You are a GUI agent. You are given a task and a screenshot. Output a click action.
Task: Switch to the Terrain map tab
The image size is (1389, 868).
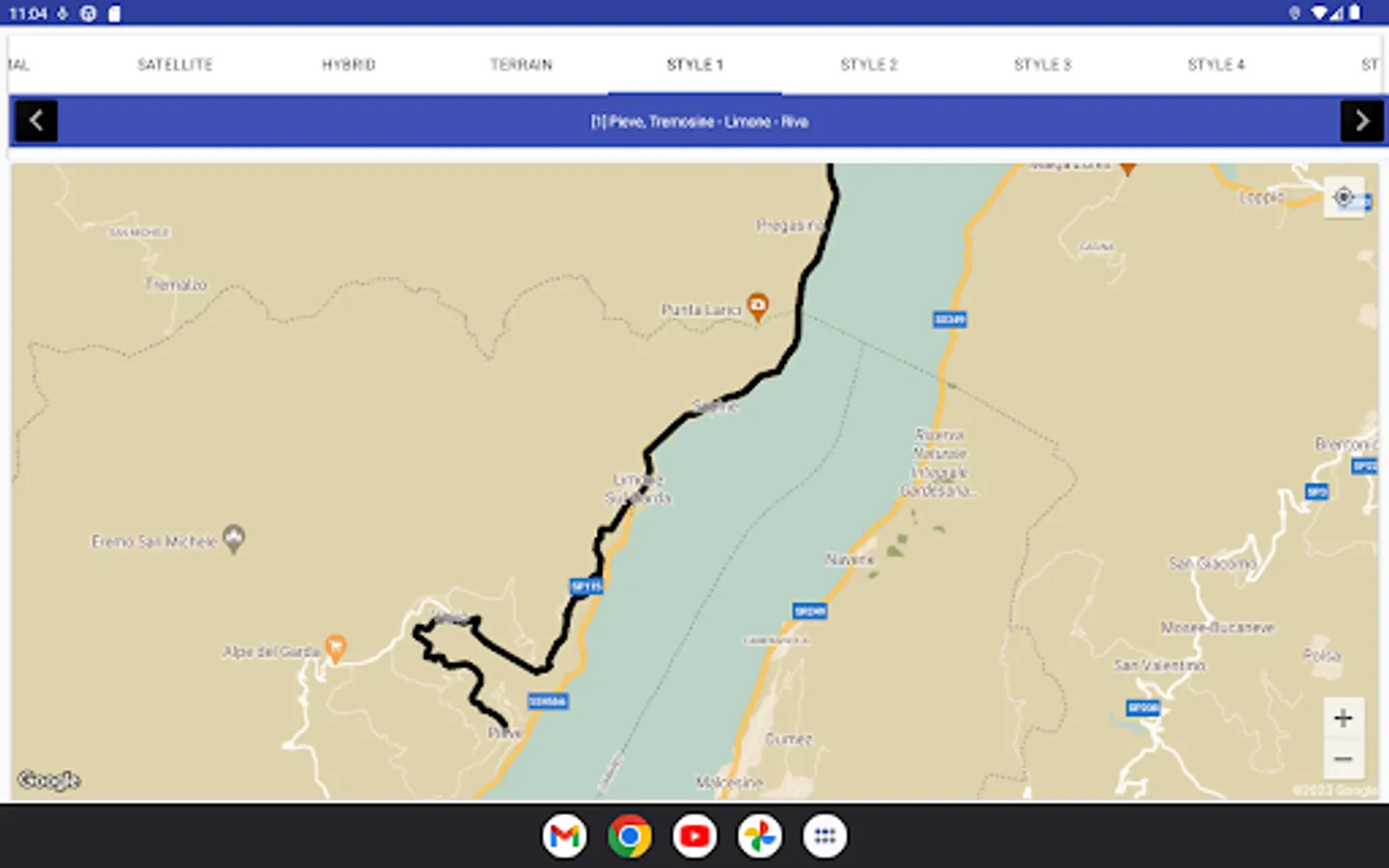(521, 65)
